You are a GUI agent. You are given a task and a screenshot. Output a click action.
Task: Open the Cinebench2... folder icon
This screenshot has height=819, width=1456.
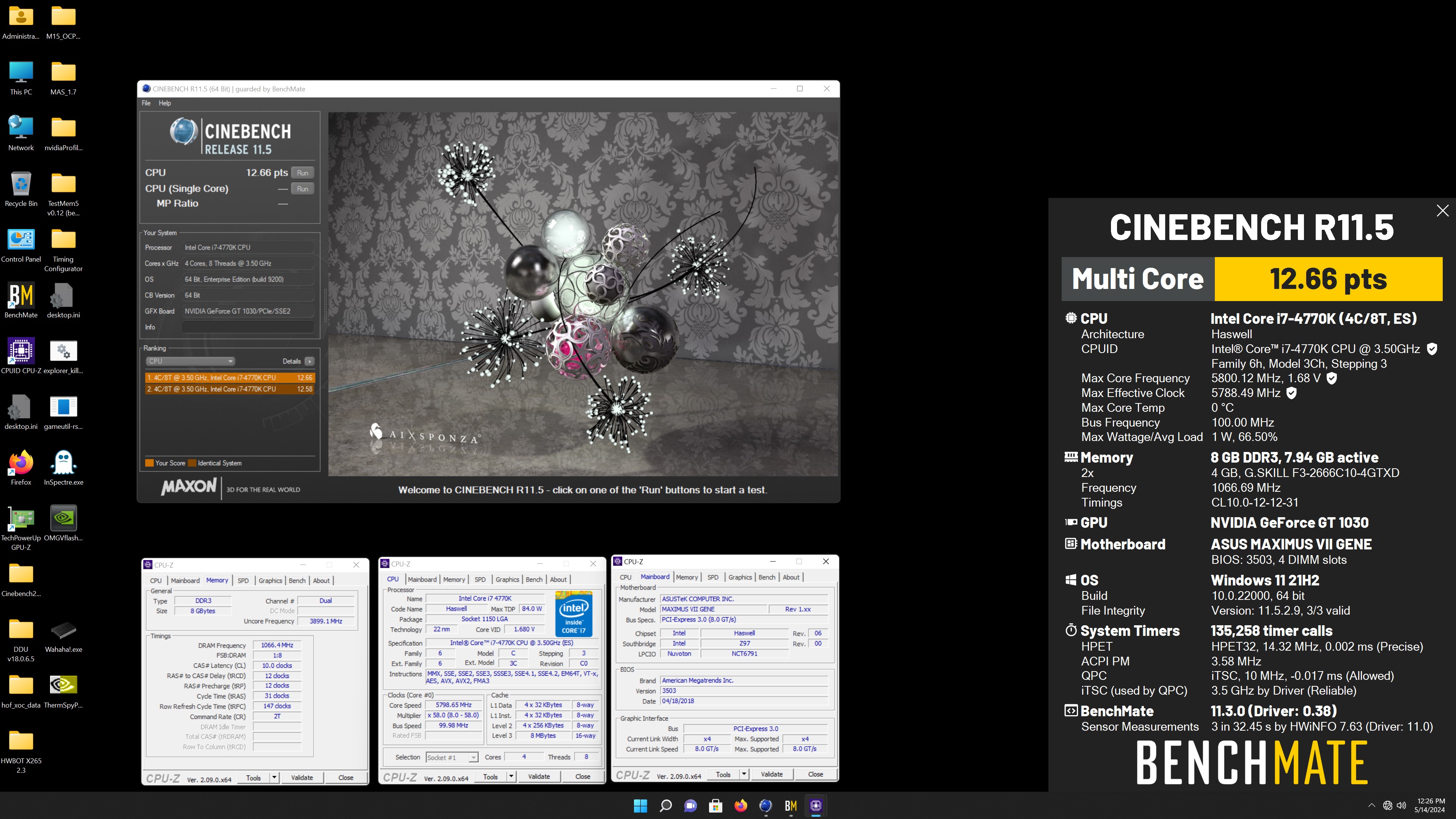21,579
